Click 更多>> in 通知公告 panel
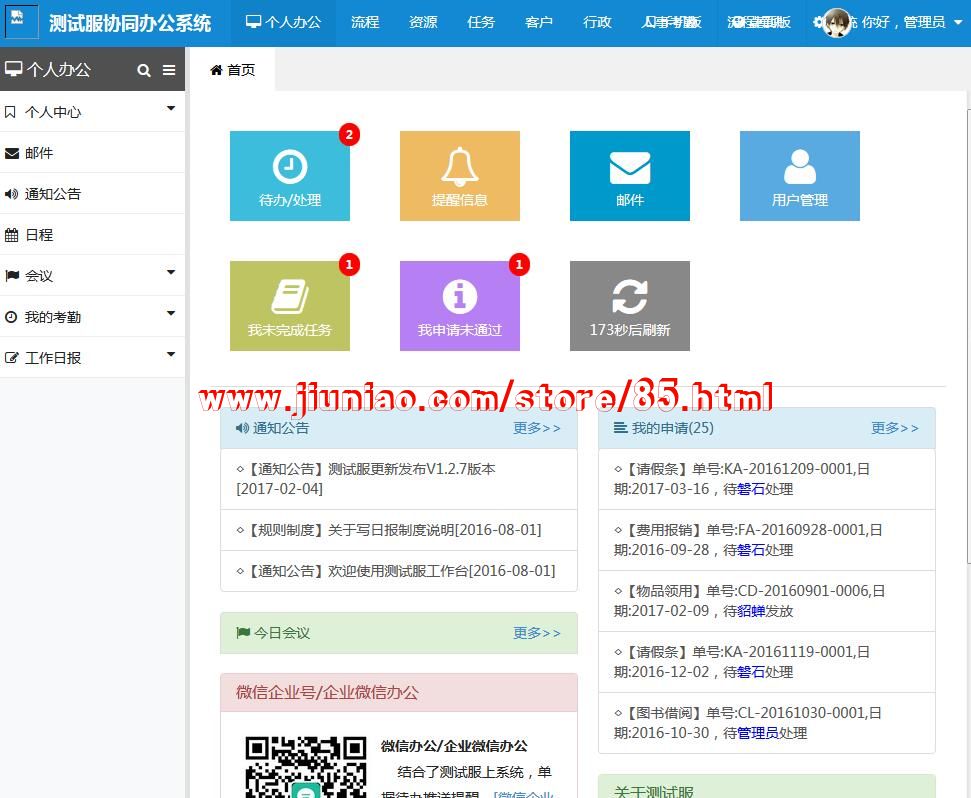The width and height of the screenshot is (971, 798). coord(537,428)
